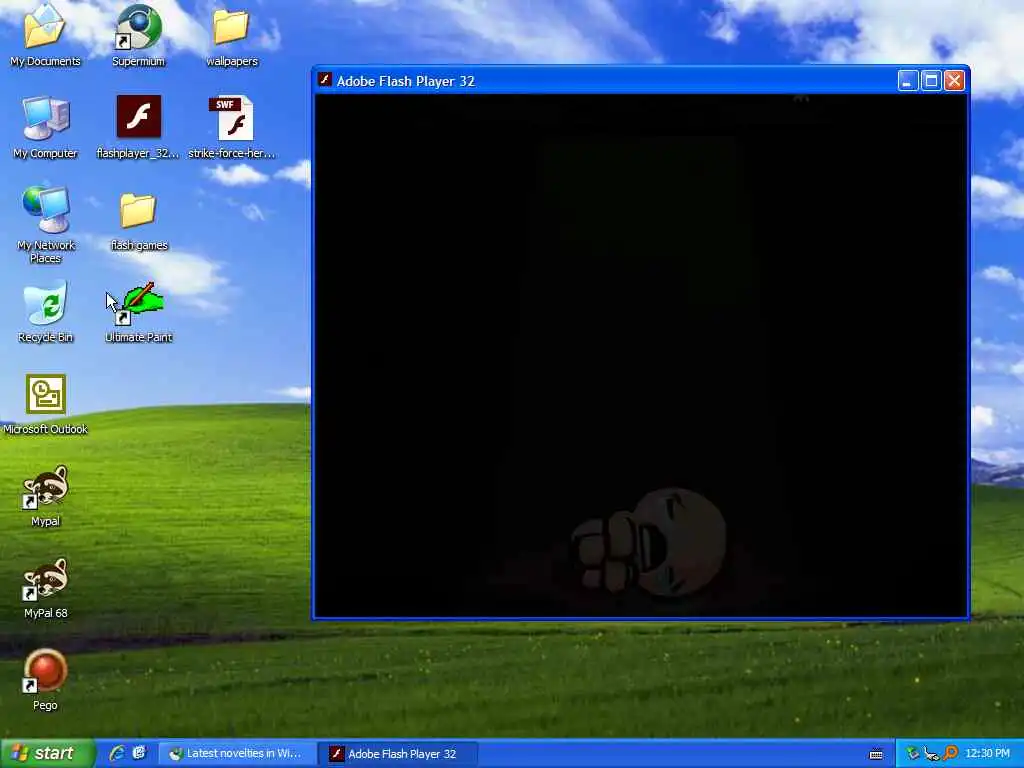The image size is (1024, 768).
Task: Switch to Latest novelties taskbar window
Action: pyautogui.click(x=236, y=754)
